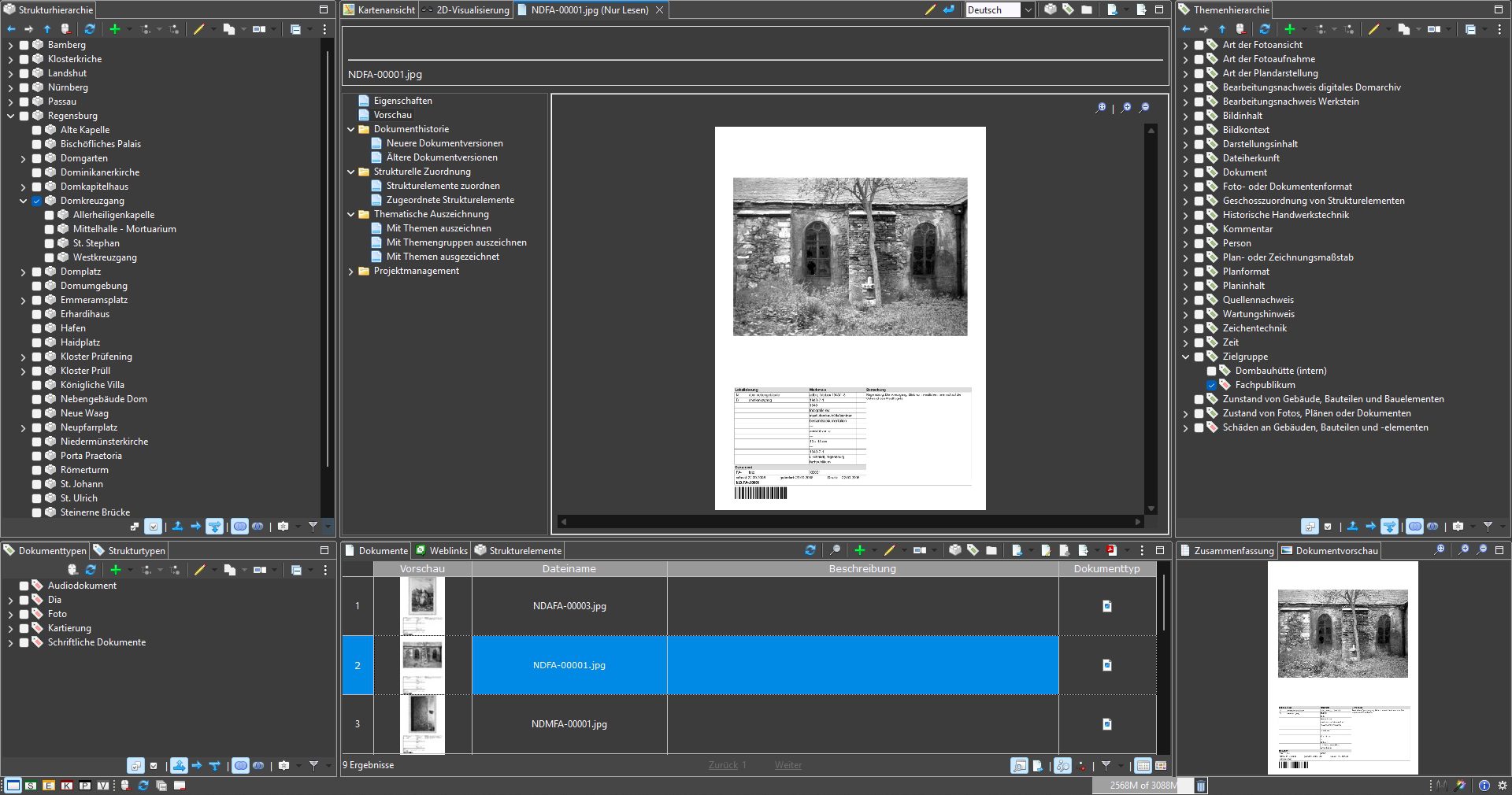This screenshot has height=795, width=1512.
Task: Select the NDMFA-00001.jpg thumbnail row
Action: pyautogui.click(x=423, y=724)
